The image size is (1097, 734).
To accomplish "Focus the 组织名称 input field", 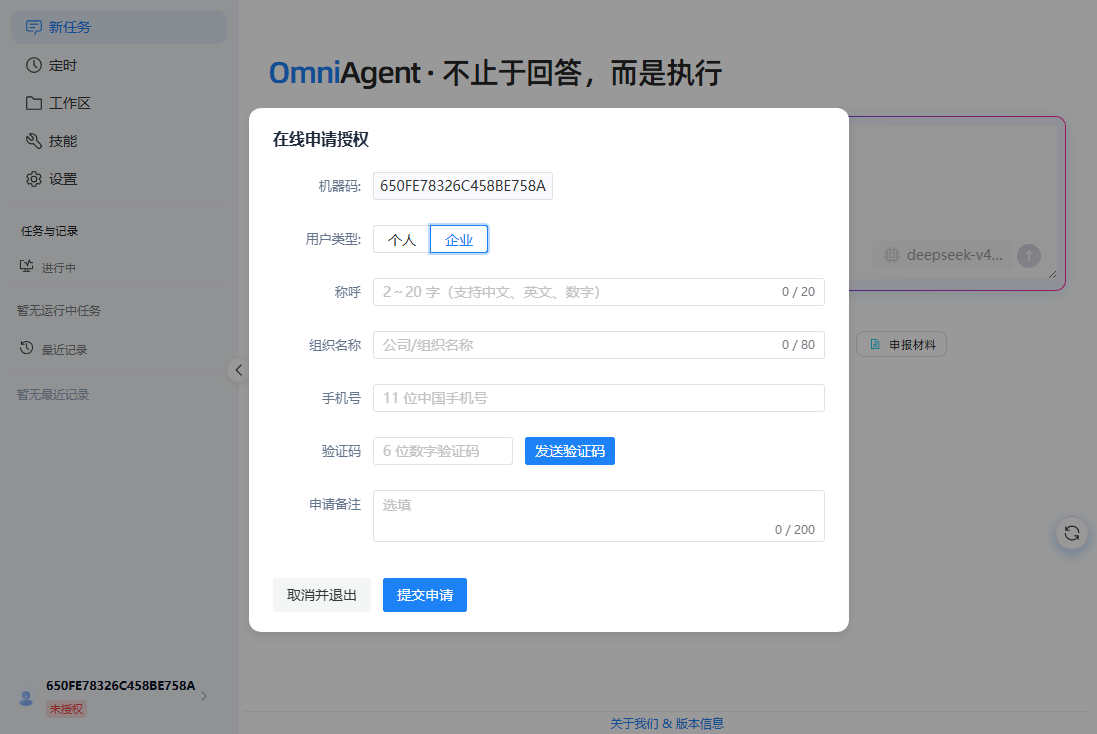I will tap(599, 345).
